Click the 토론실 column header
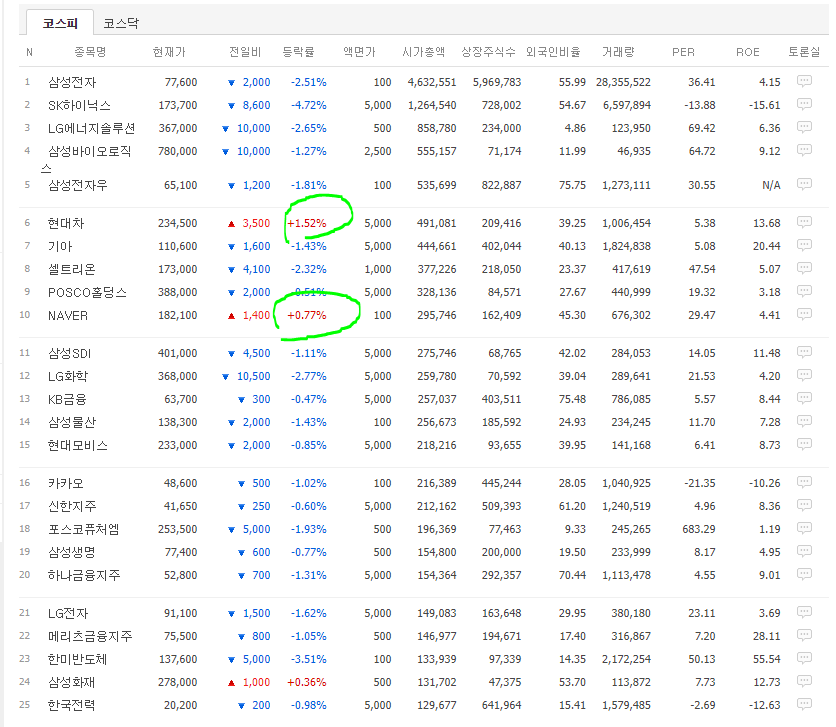Image resolution: width=836 pixels, height=727 pixels. [804, 52]
